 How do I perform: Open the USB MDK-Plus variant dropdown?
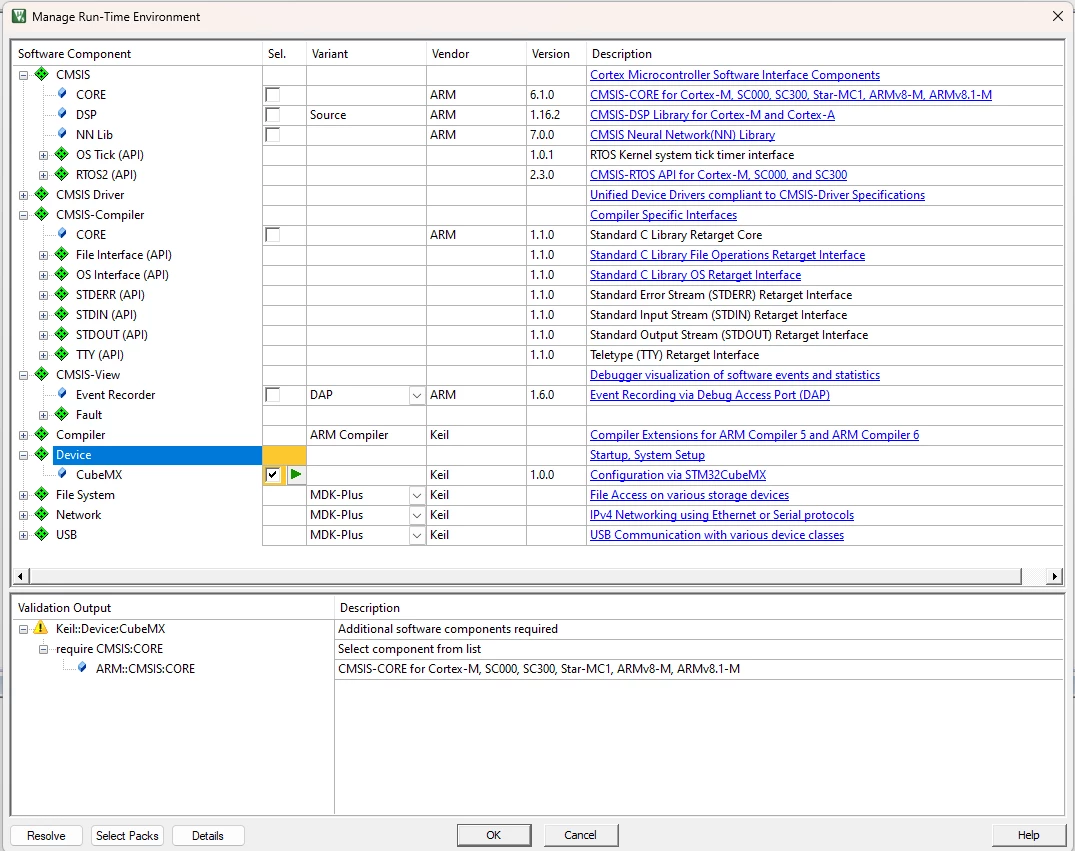417,535
